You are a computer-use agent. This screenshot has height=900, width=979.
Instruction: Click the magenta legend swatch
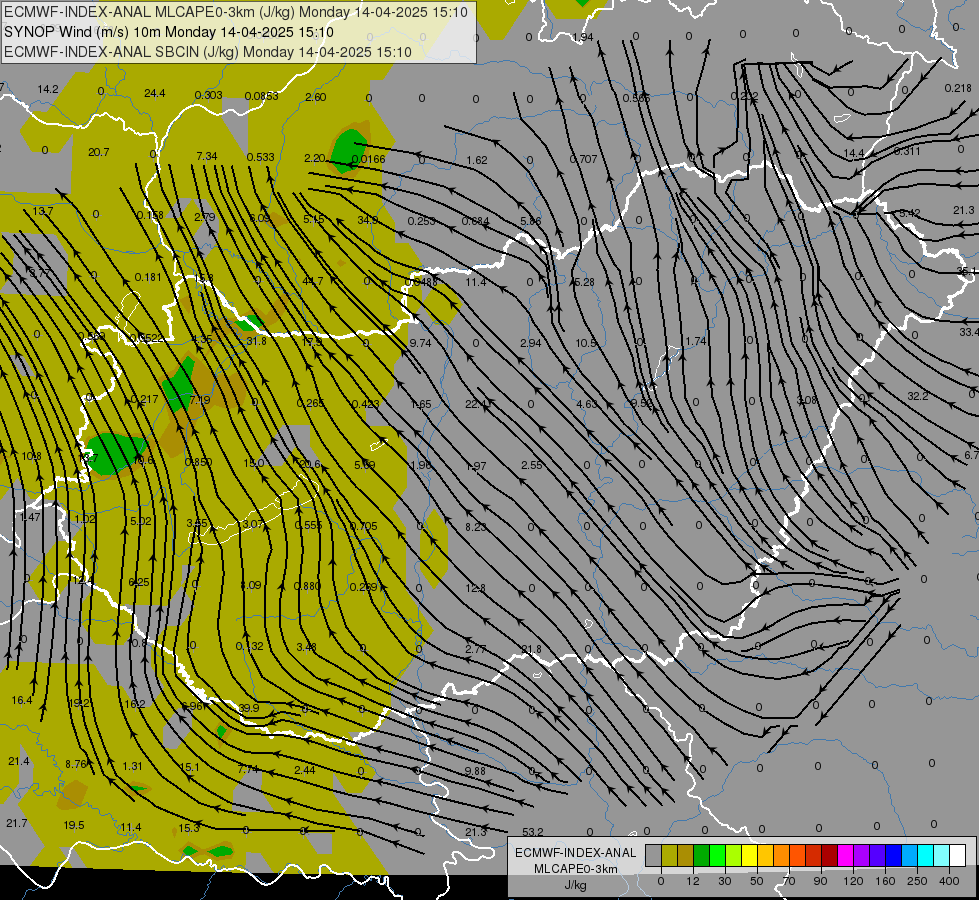coord(845,855)
